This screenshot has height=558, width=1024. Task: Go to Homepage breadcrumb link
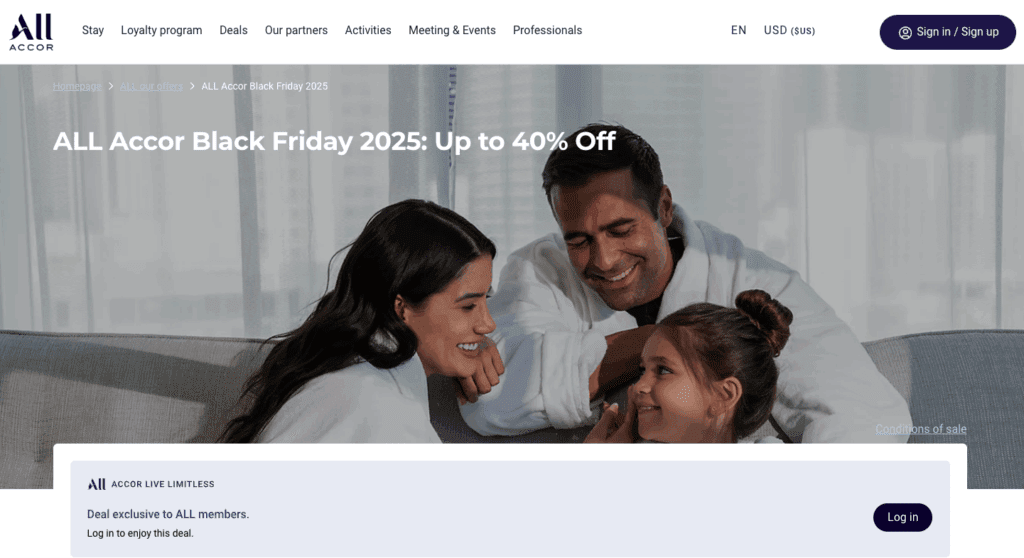pyautogui.click(x=77, y=86)
